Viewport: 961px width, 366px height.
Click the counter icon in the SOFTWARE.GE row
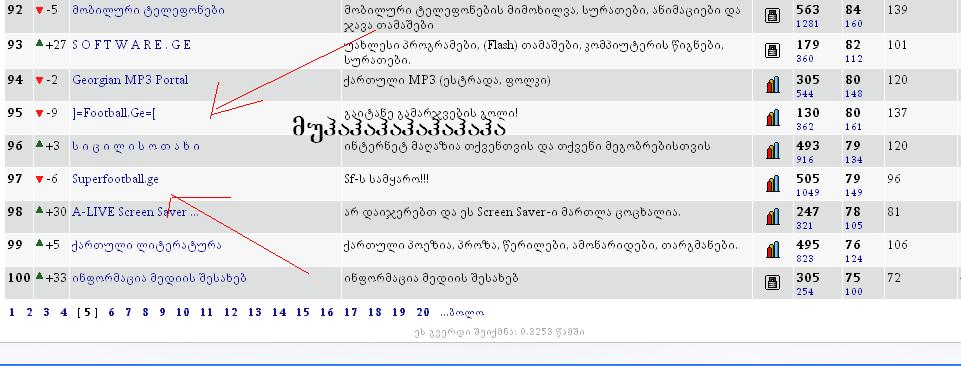pyautogui.click(x=773, y=50)
